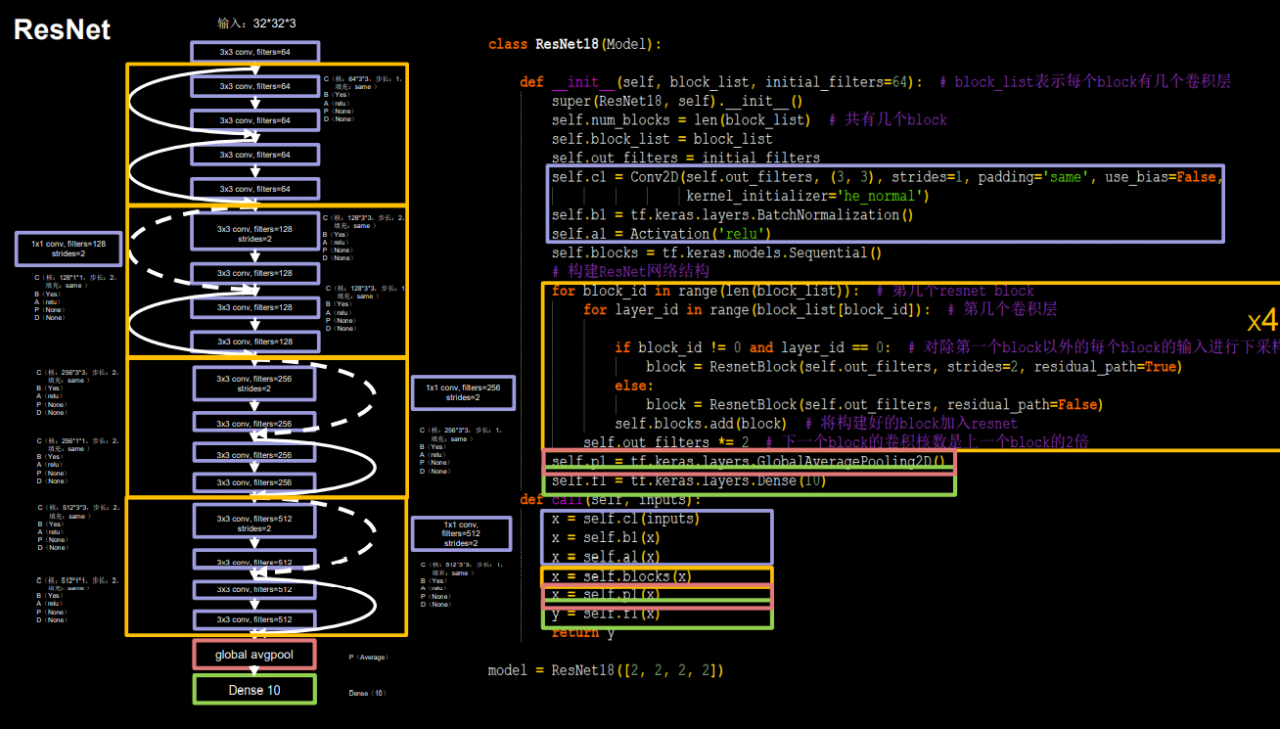Select "self.out_filters = initial_filters" line
This screenshot has width=1280, height=729.
click(x=685, y=158)
